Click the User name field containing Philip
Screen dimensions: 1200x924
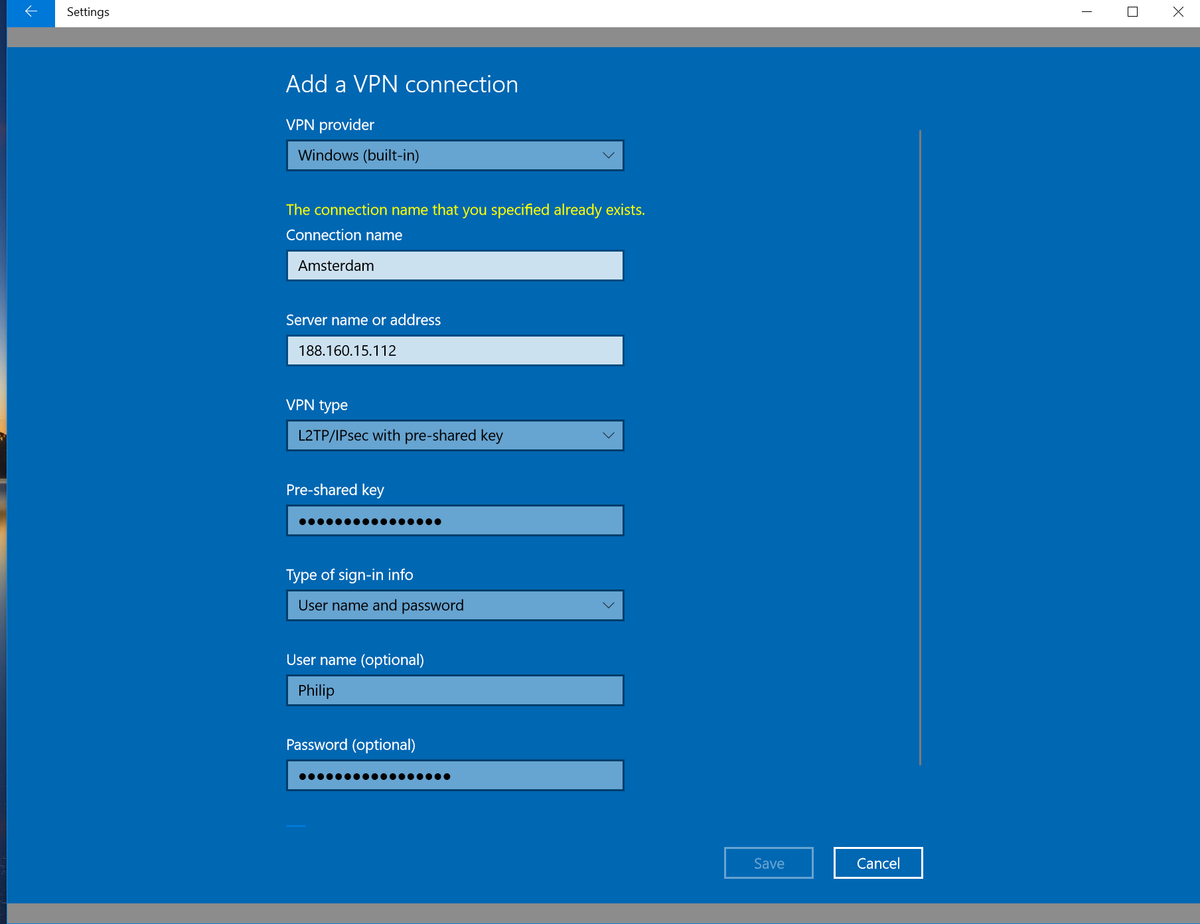click(455, 690)
